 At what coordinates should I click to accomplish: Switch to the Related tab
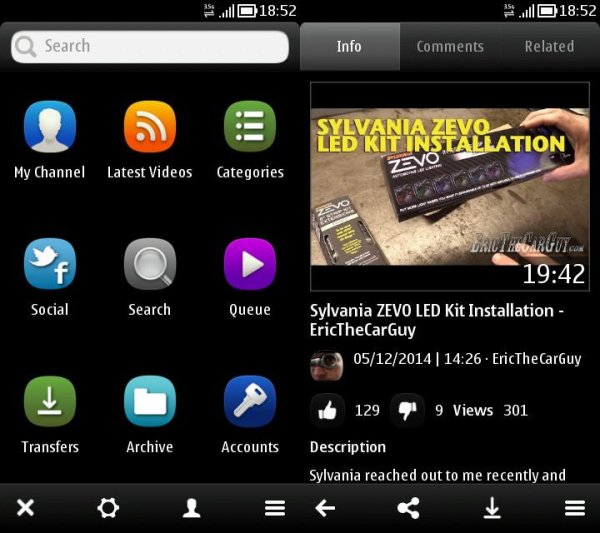(549, 47)
